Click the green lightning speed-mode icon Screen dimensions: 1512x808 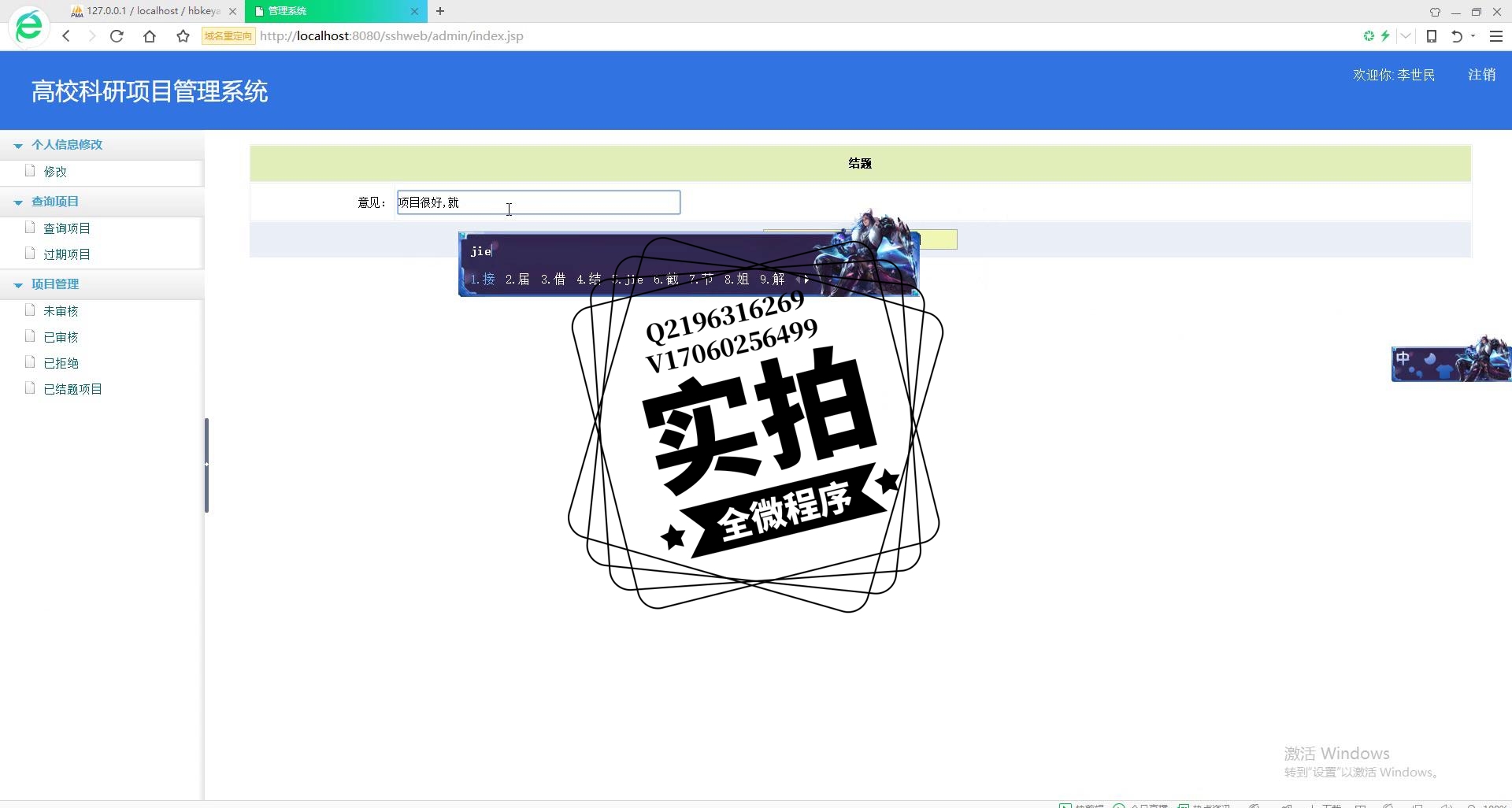click(1385, 36)
